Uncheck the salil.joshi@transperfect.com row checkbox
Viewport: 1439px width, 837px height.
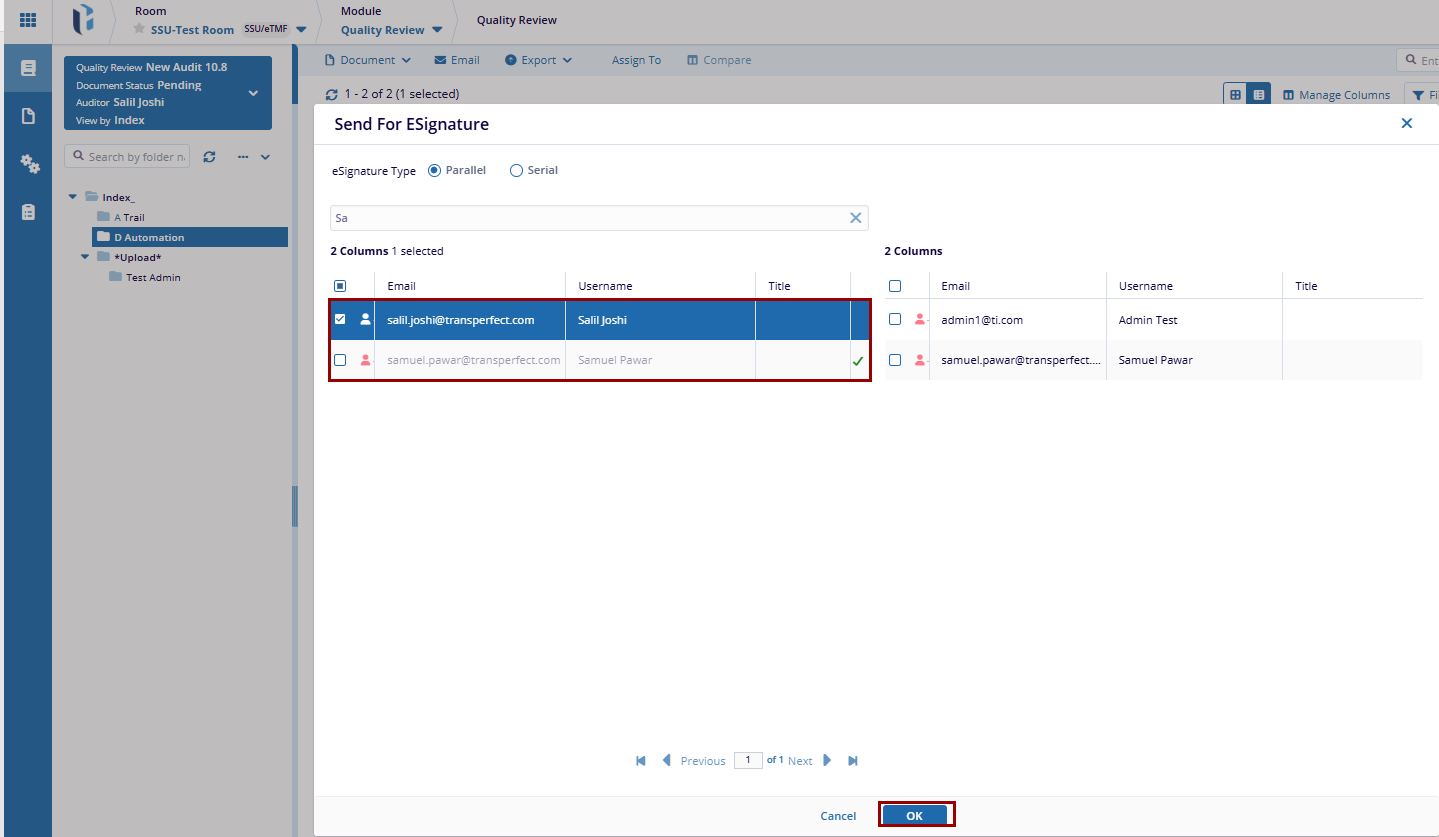(x=340, y=320)
